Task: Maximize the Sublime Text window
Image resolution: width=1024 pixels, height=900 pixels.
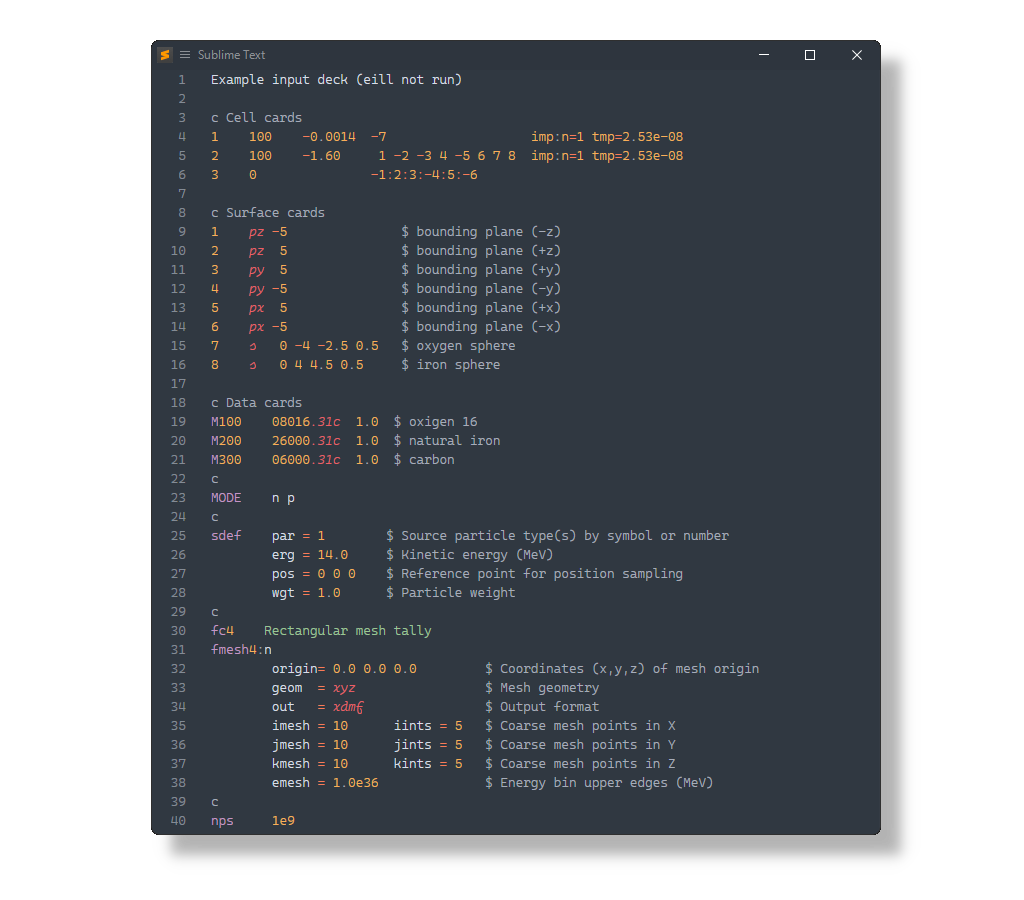Action: (810, 55)
